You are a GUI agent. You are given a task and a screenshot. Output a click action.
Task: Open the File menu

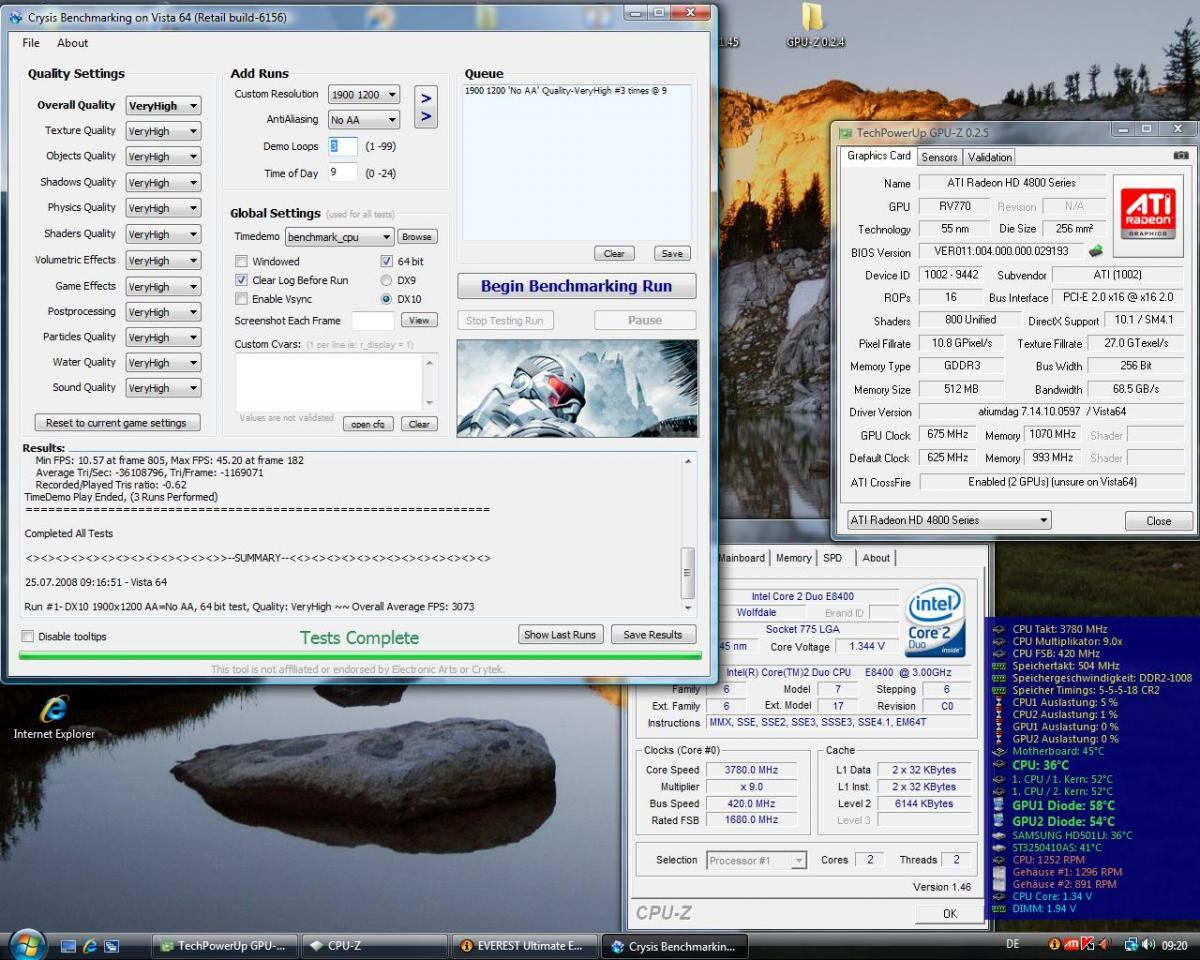tap(31, 43)
